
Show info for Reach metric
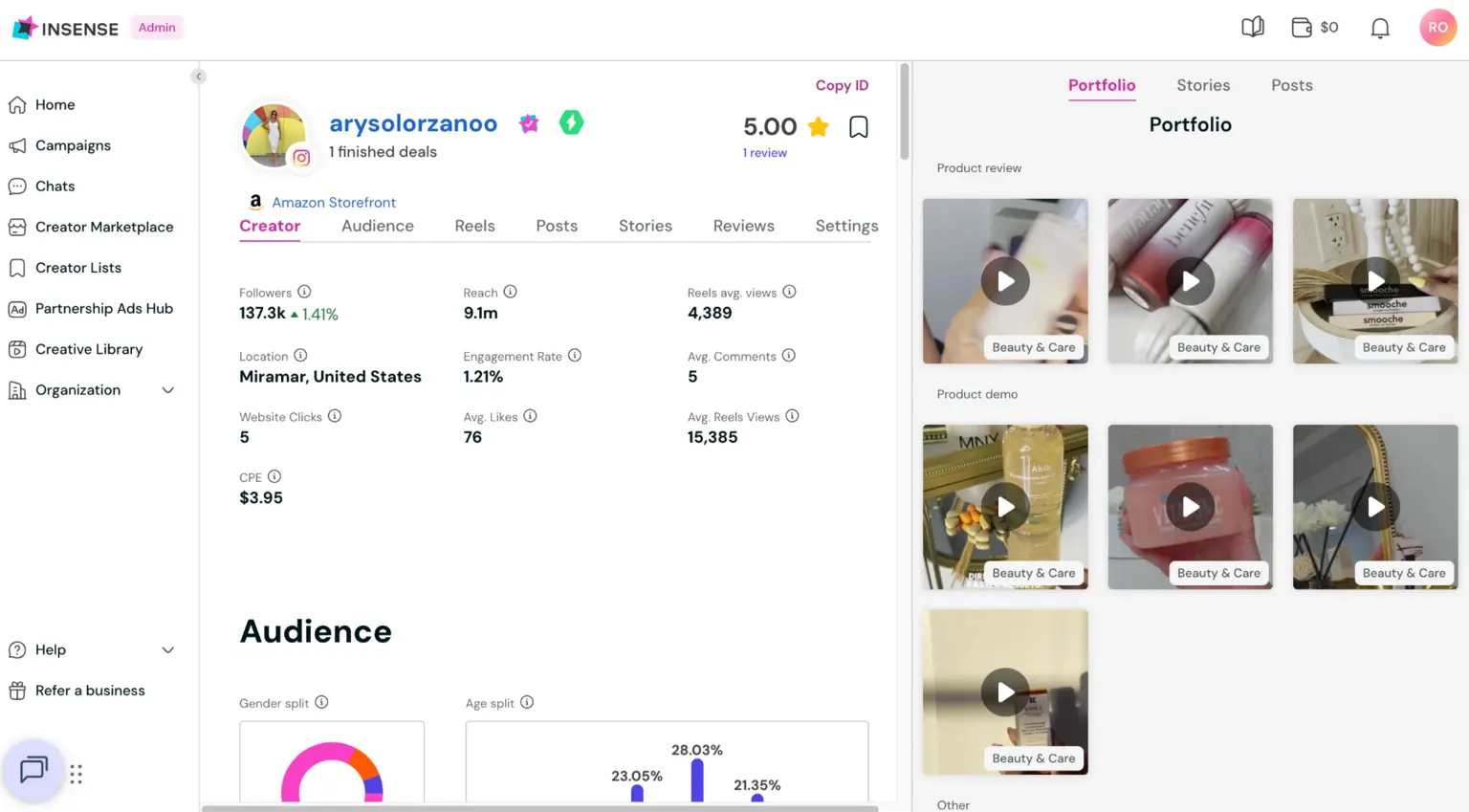click(x=510, y=292)
